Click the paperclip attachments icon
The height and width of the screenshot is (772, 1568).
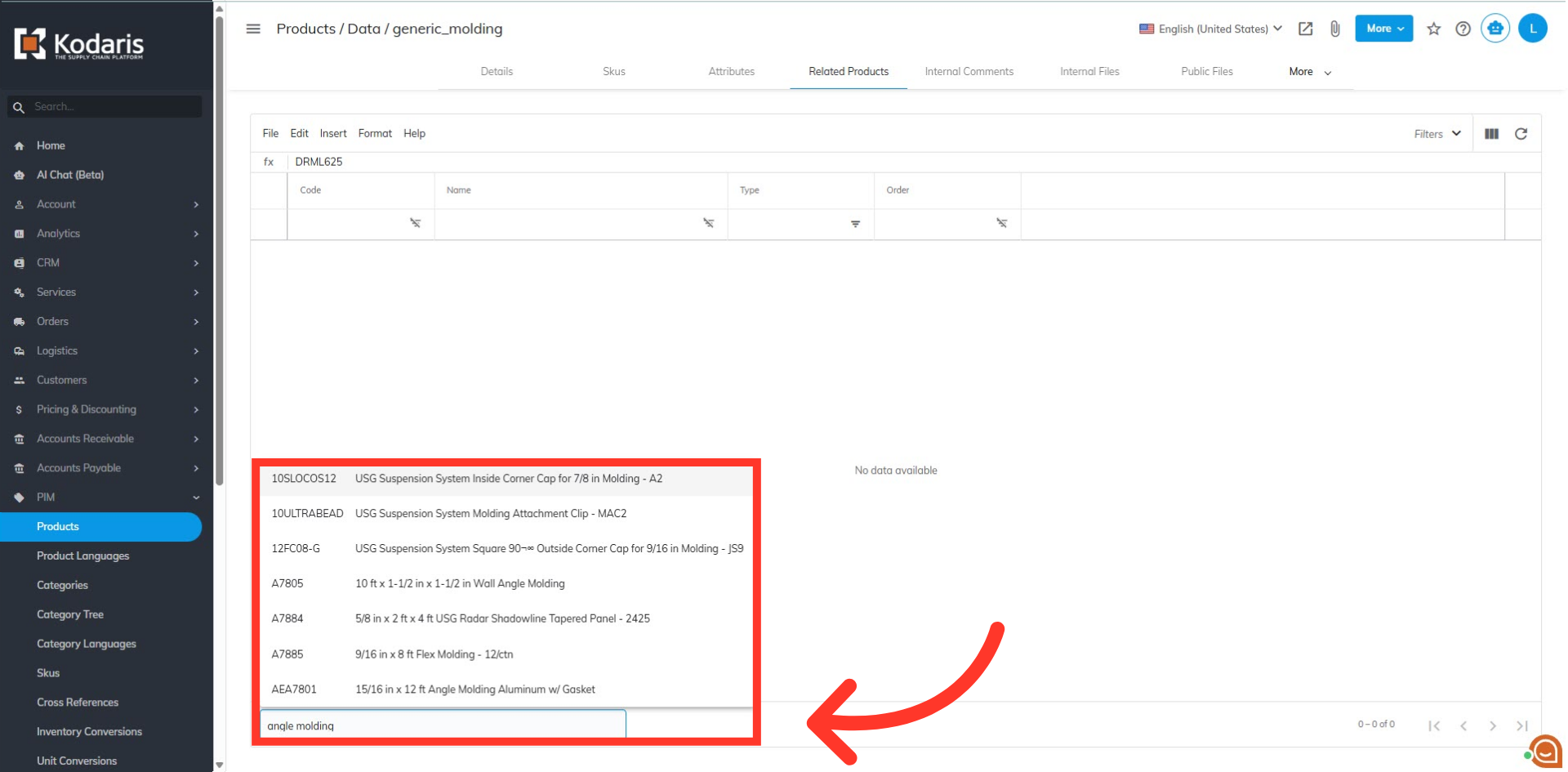click(1334, 29)
